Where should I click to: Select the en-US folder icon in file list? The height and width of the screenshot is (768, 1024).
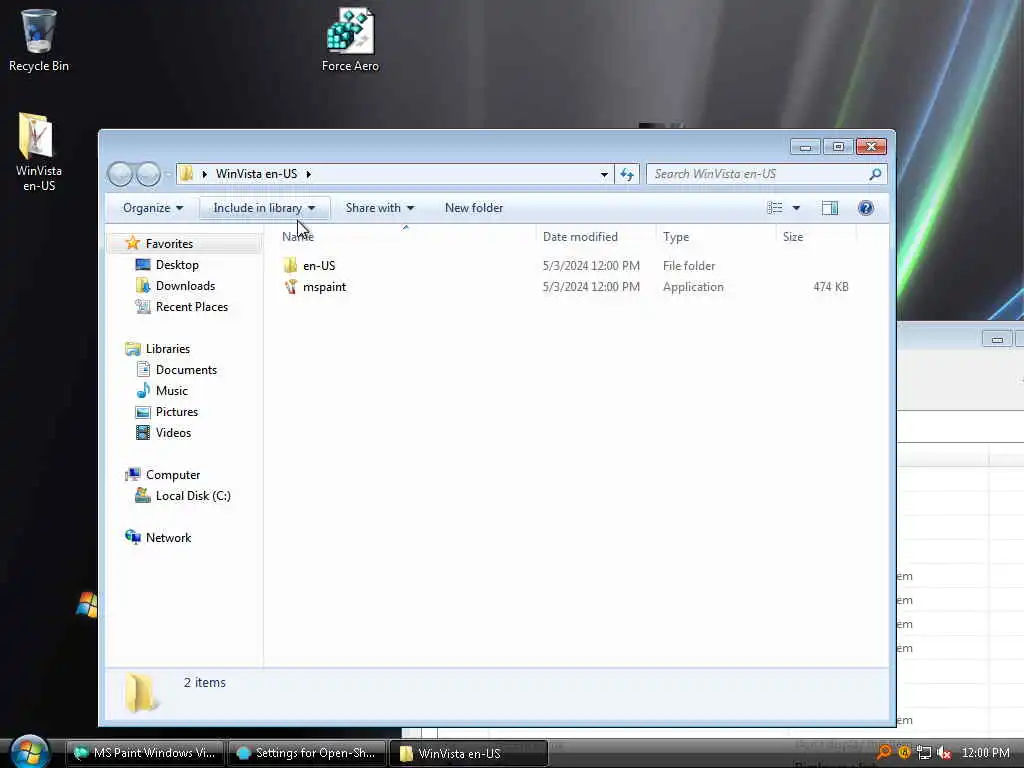pyautogui.click(x=291, y=265)
